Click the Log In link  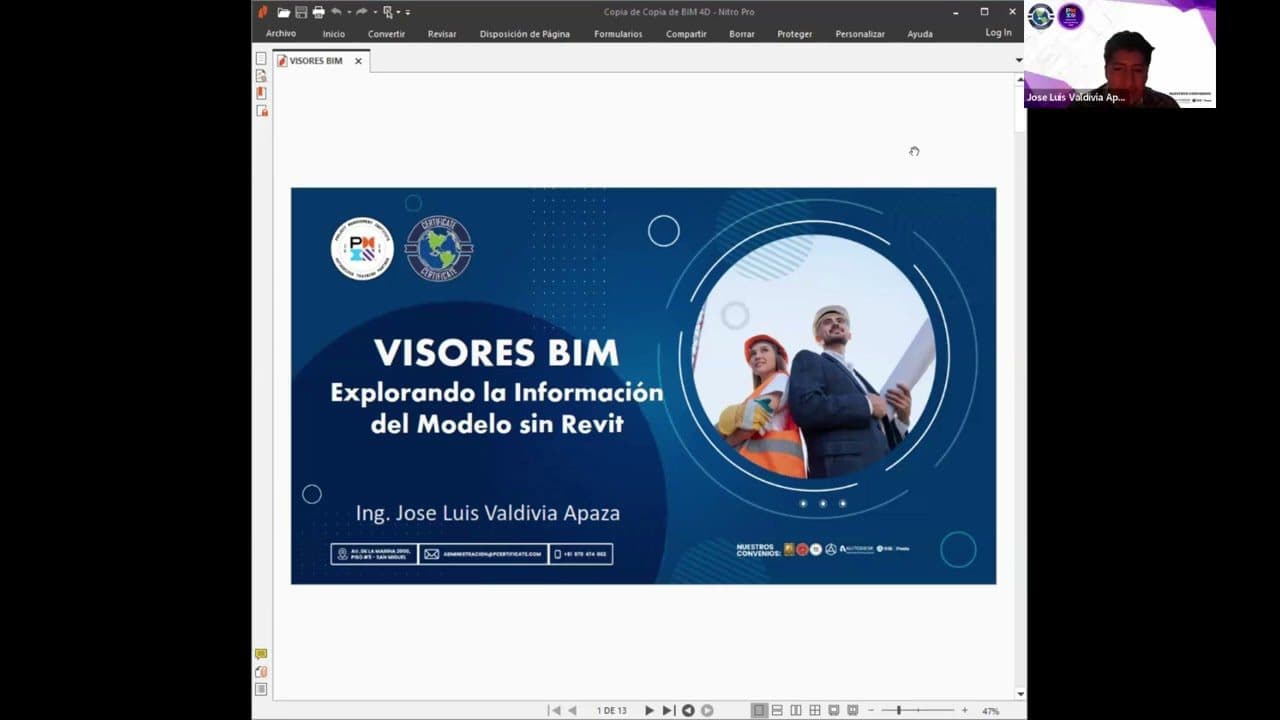point(998,32)
